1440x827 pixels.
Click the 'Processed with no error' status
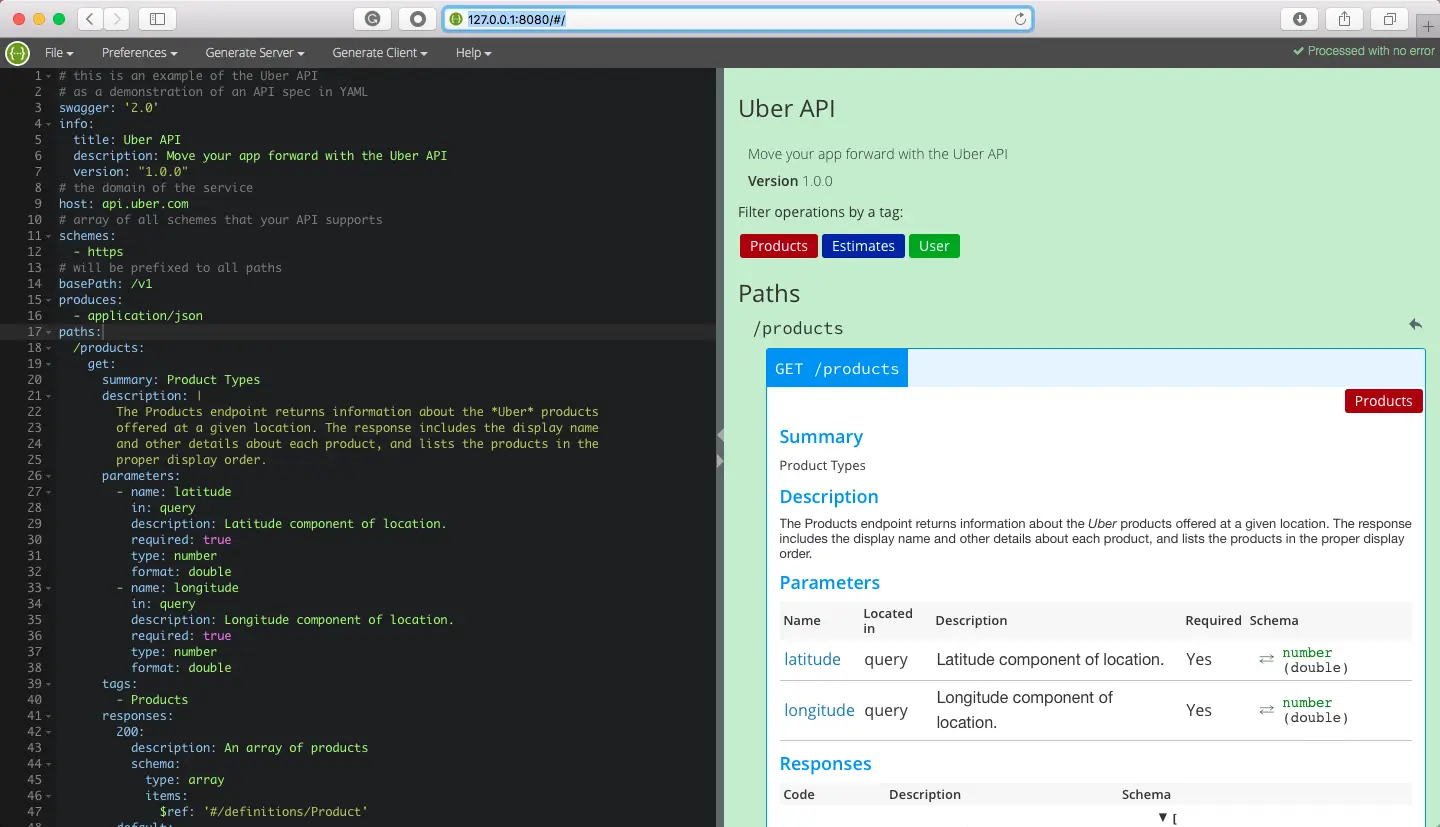tap(1364, 51)
